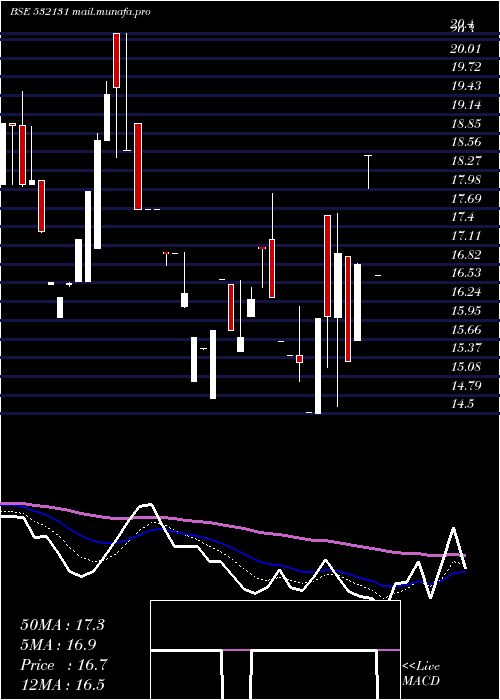
Task: Click the 16.82 price axis label
Action: 466,254
